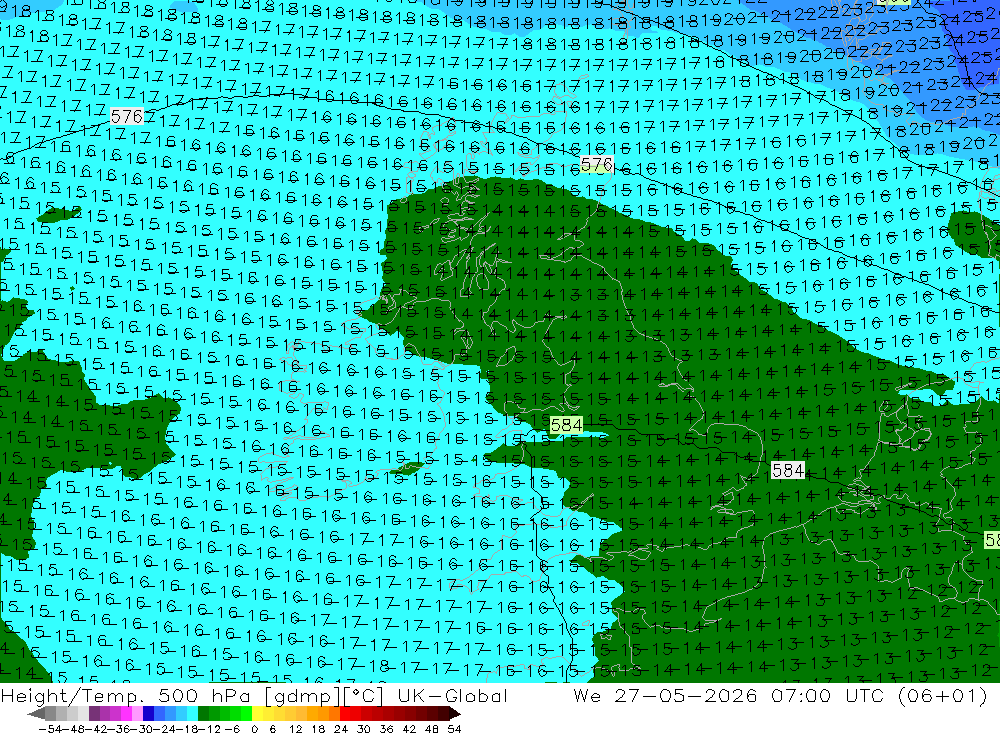The image size is (1000, 733).
Task: Click the "36" legend scale value
Action: coord(386,729)
